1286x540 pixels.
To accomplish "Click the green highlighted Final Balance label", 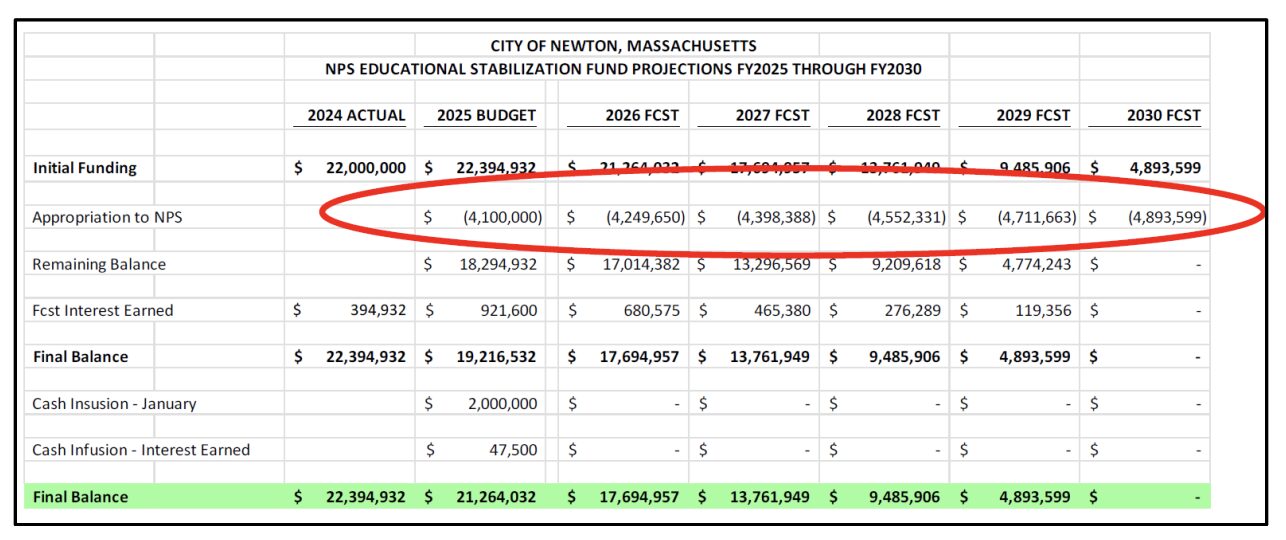I will tap(80, 497).
